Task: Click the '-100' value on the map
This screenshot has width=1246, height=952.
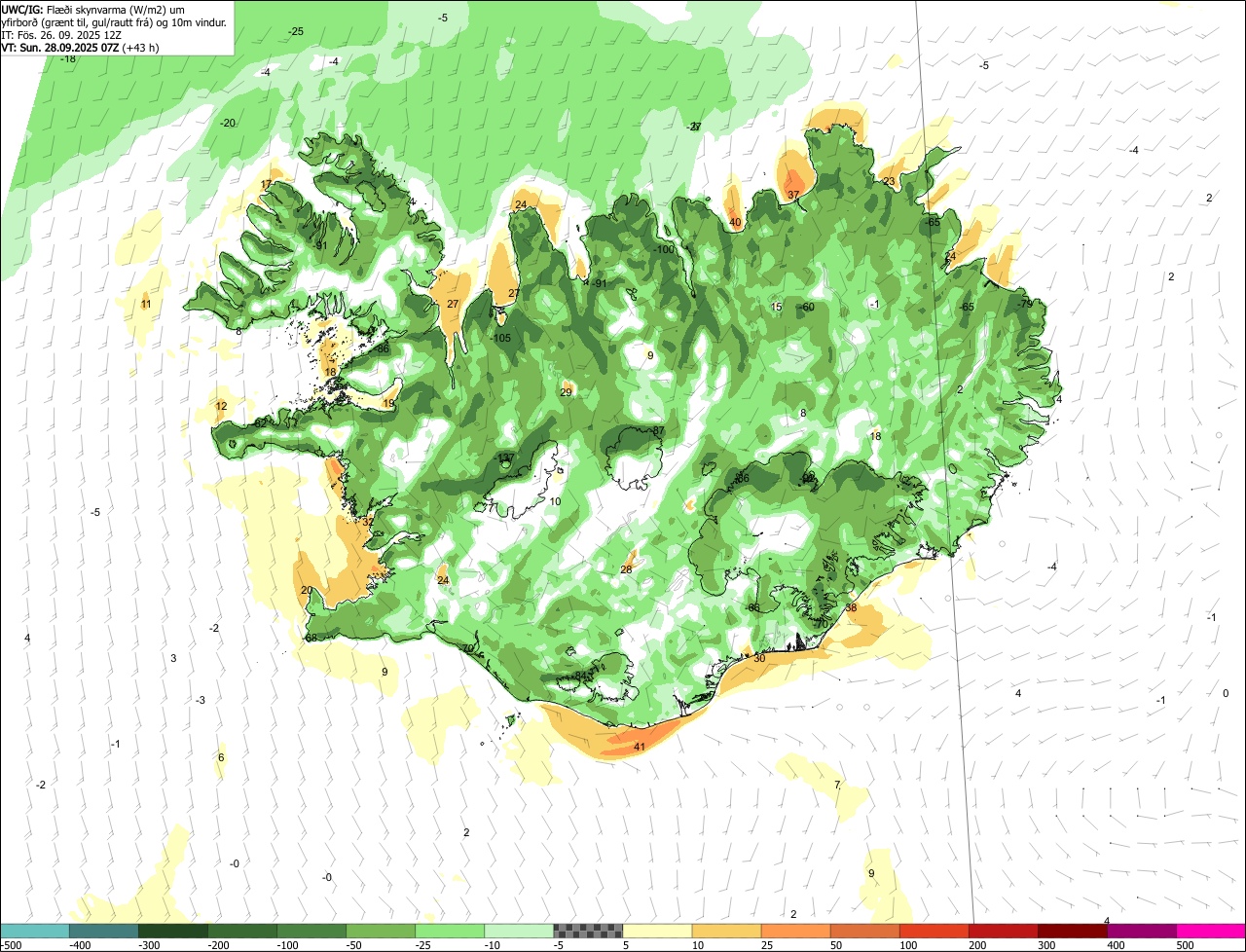Action: [x=664, y=249]
